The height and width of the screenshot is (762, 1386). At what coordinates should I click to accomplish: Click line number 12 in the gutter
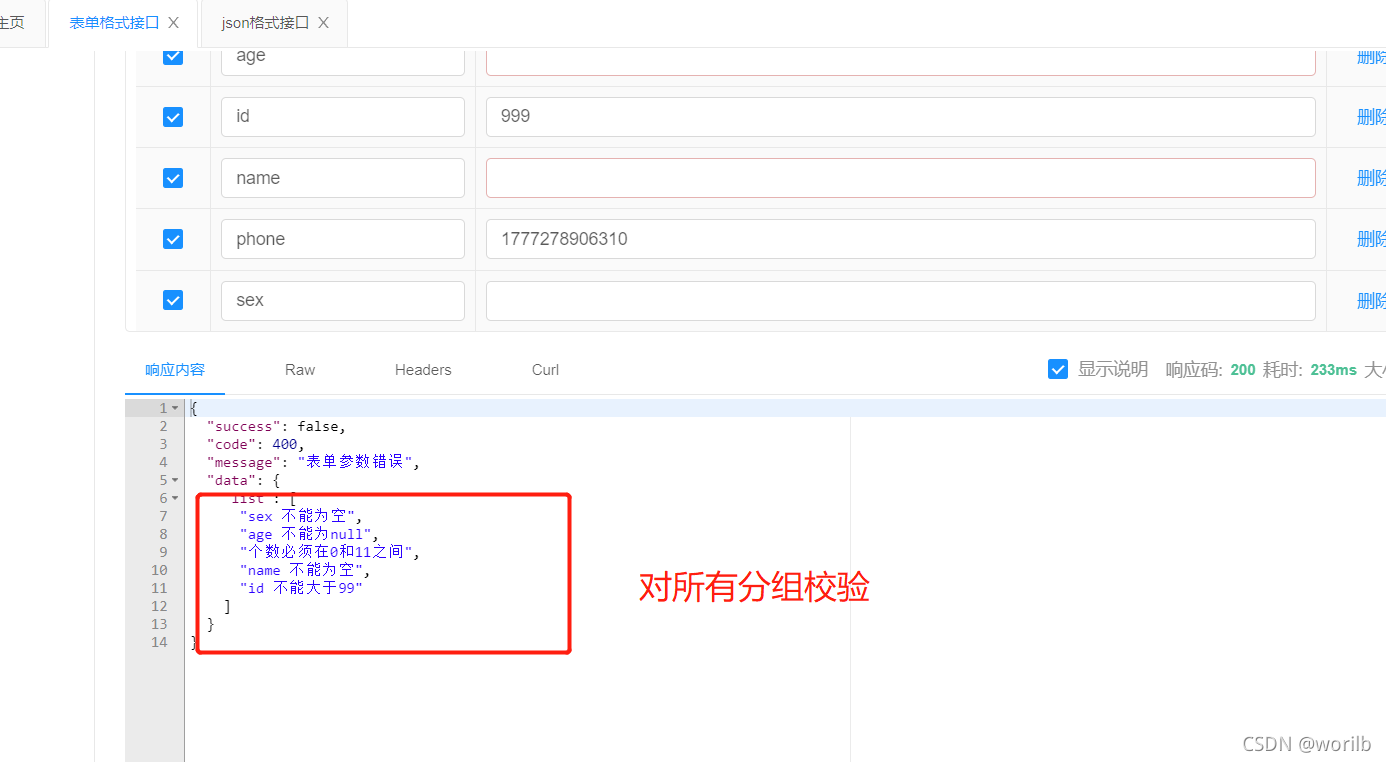tap(160, 606)
